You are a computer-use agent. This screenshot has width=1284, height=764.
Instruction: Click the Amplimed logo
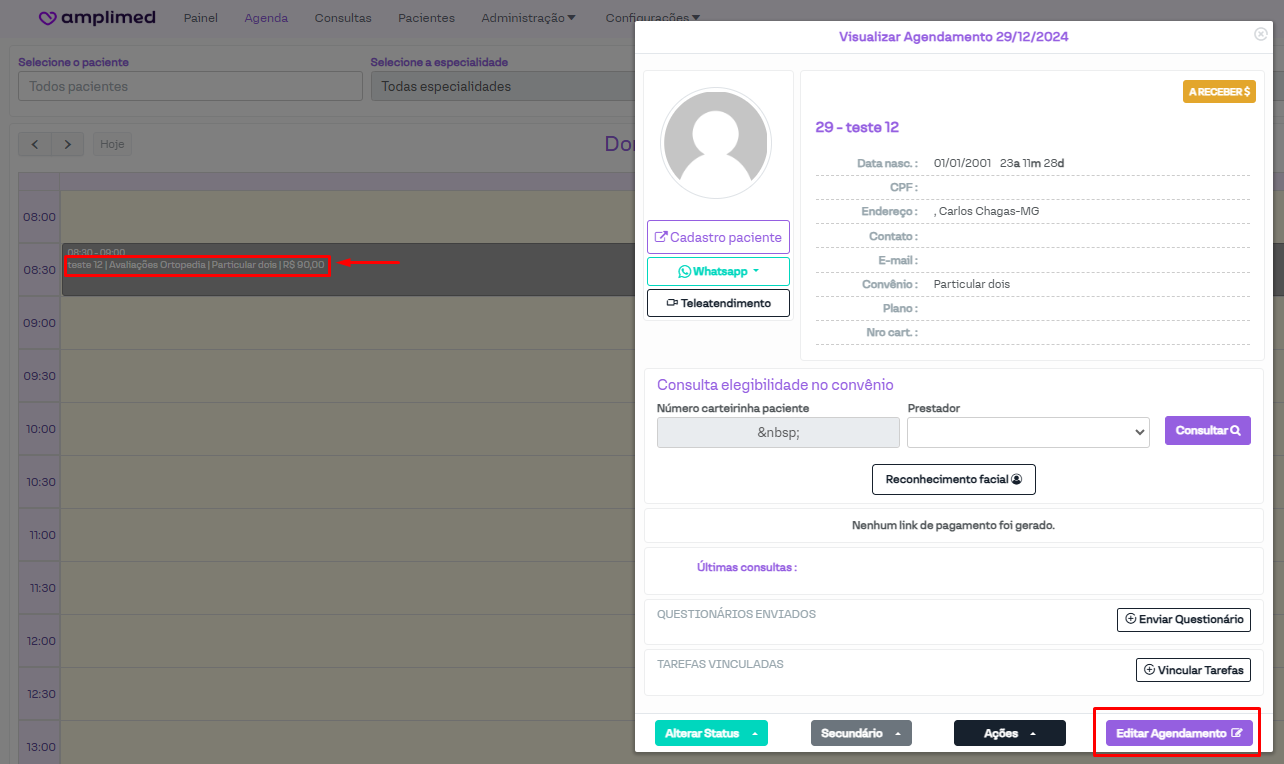coord(96,18)
